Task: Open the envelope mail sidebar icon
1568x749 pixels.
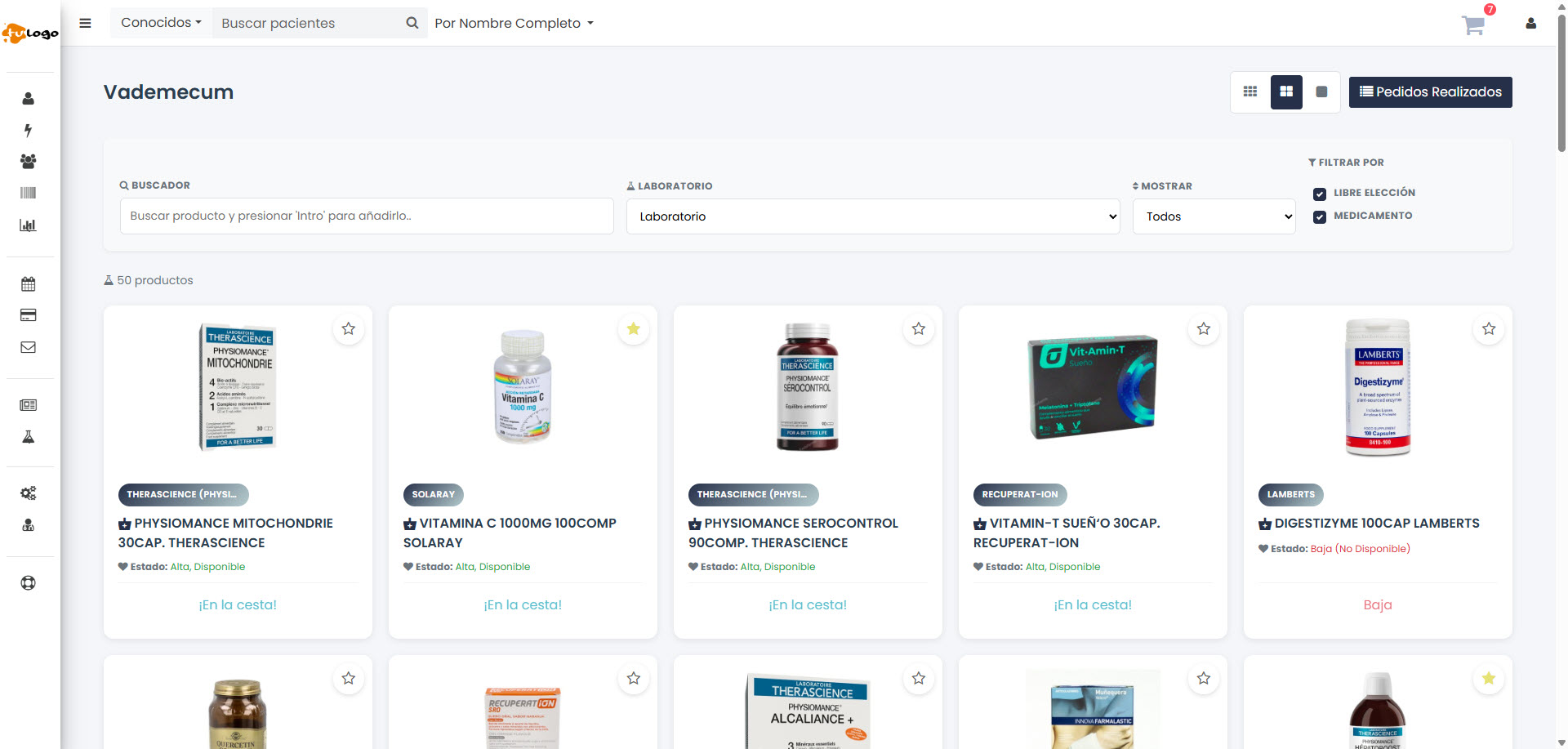Action: pyautogui.click(x=29, y=347)
